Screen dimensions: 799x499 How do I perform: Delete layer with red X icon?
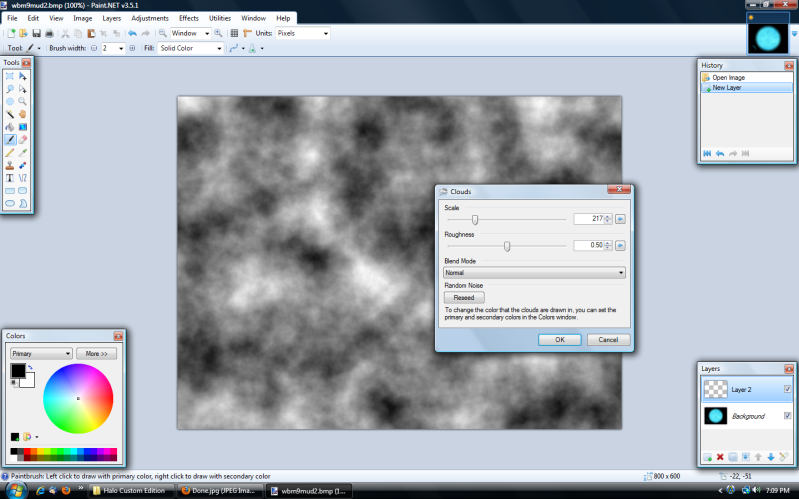(720, 457)
